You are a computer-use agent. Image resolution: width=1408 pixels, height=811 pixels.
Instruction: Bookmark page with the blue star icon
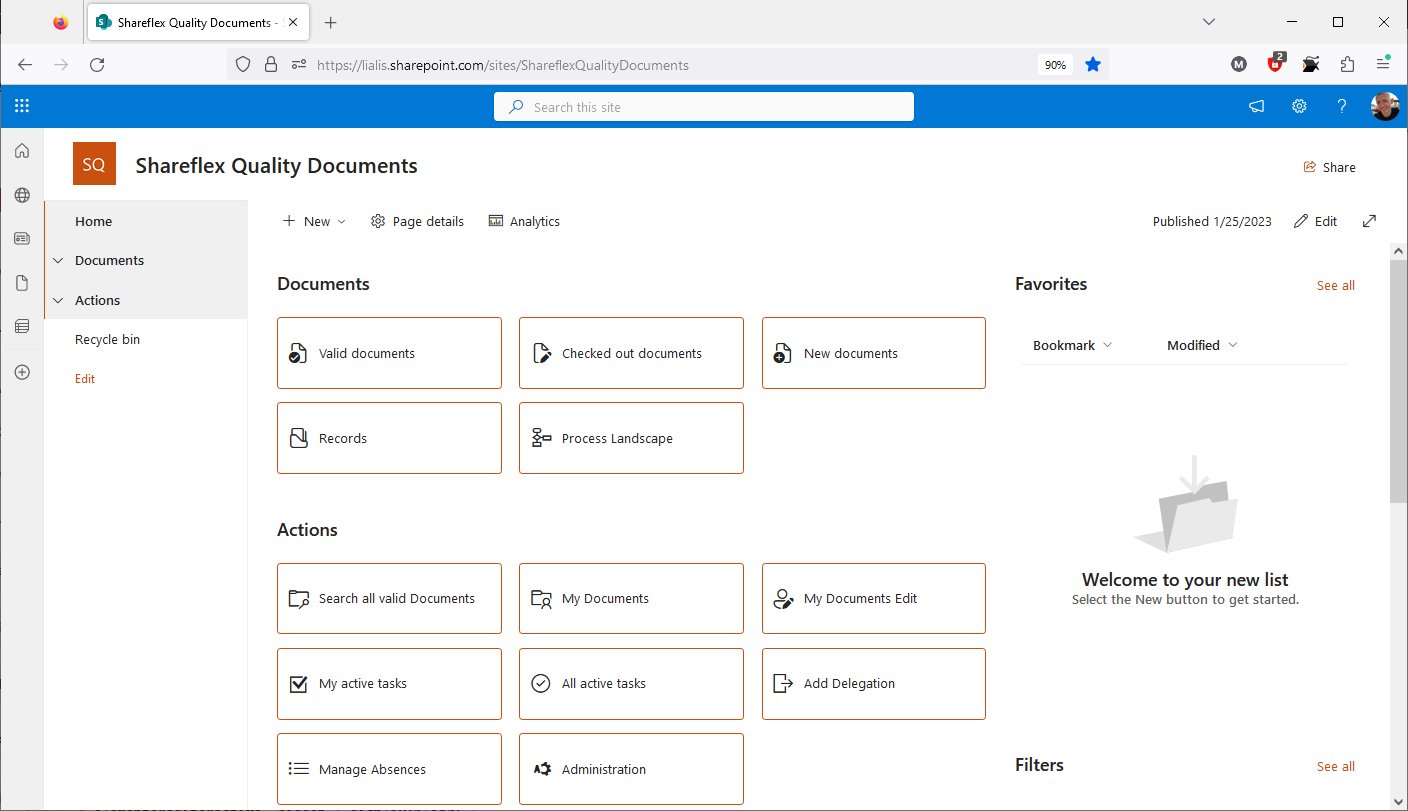[x=1093, y=65]
